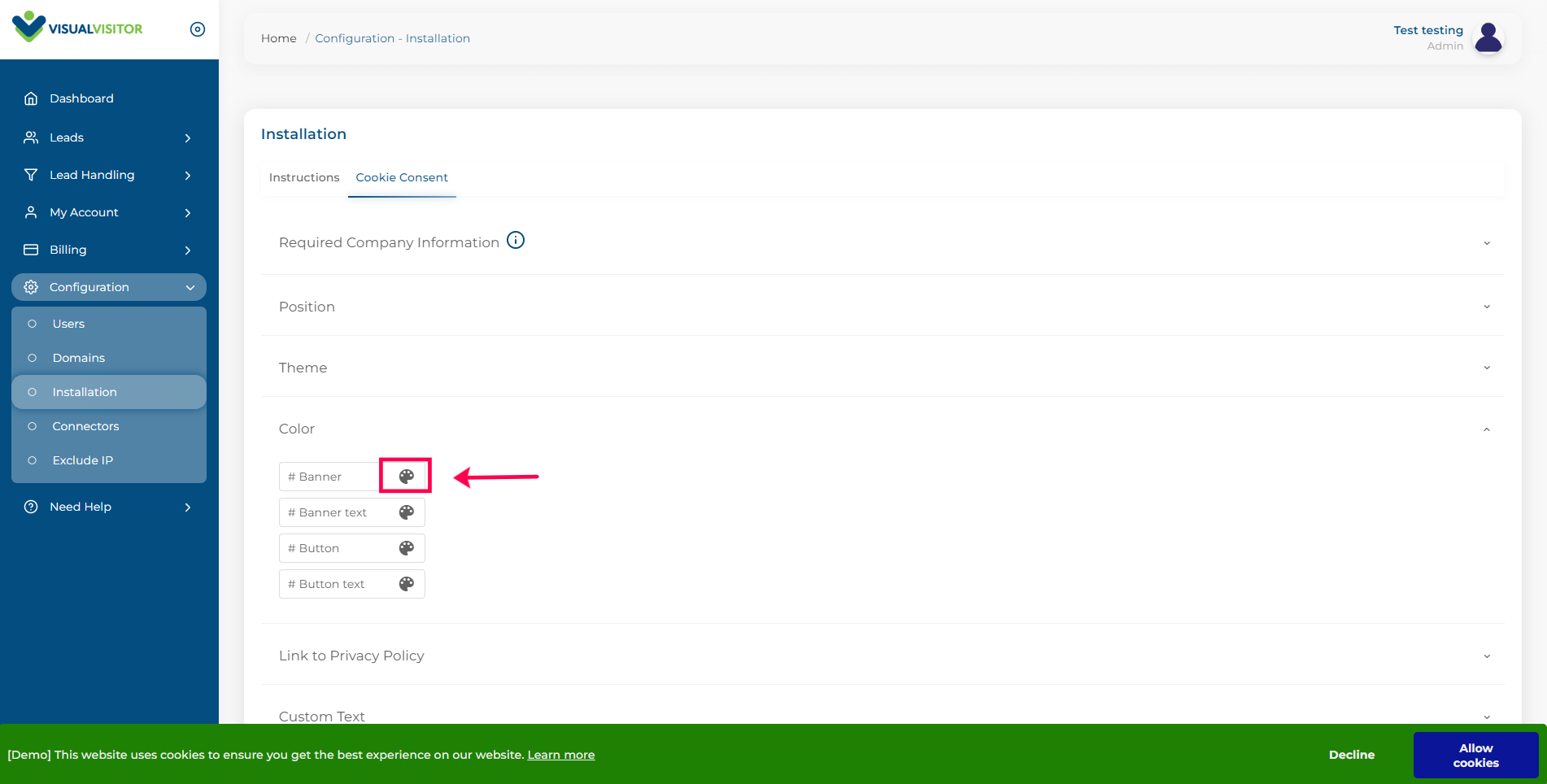This screenshot has height=784, width=1547.
Task: Click the Dashboard home icon
Action: click(31, 98)
